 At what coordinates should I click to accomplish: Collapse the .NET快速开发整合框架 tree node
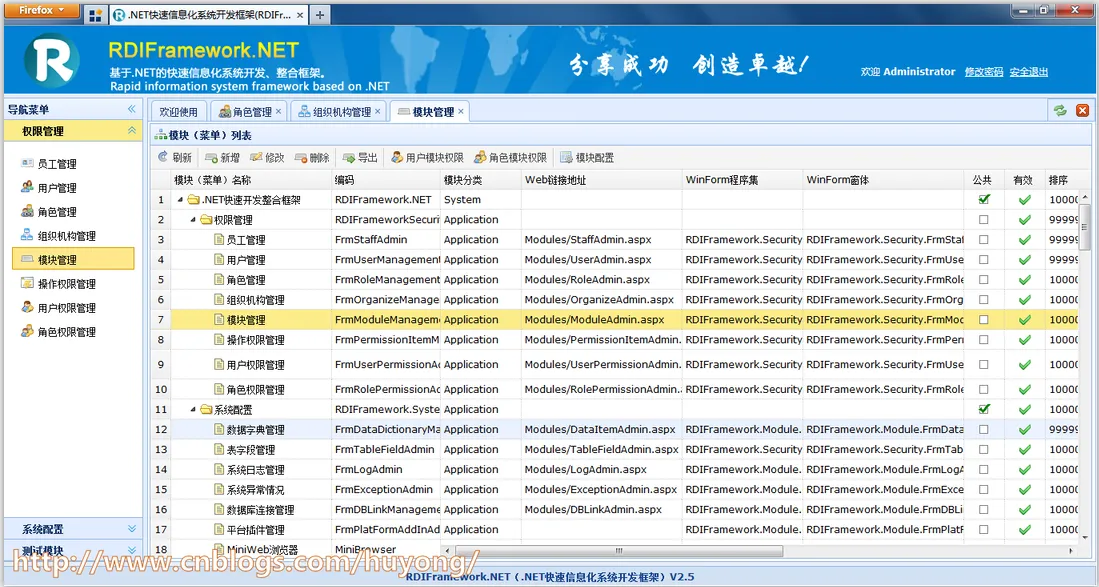pos(180,200)
